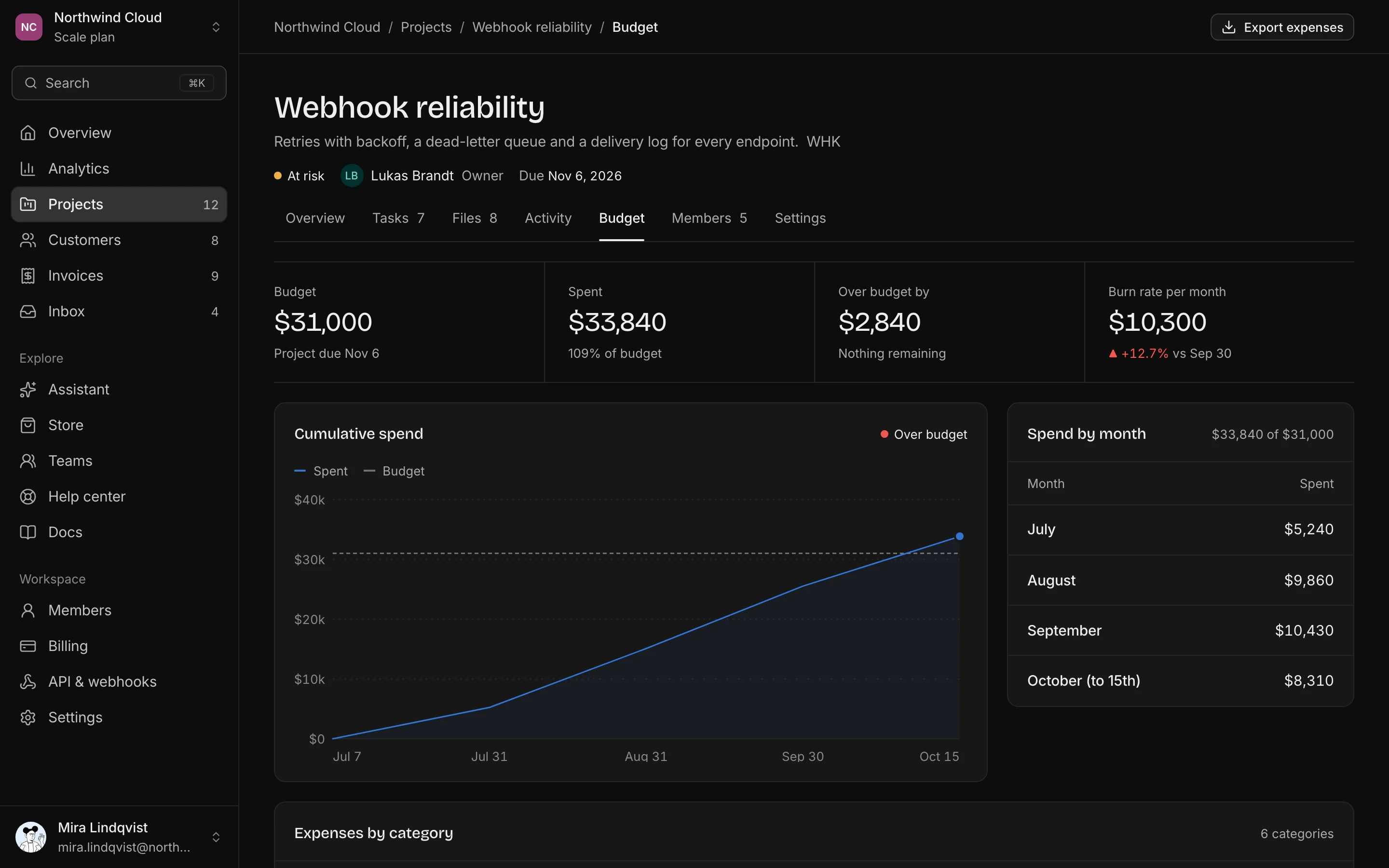Open Docs book icon
The width and height of the screenshot is (1389, 868).
pos(27,531)
